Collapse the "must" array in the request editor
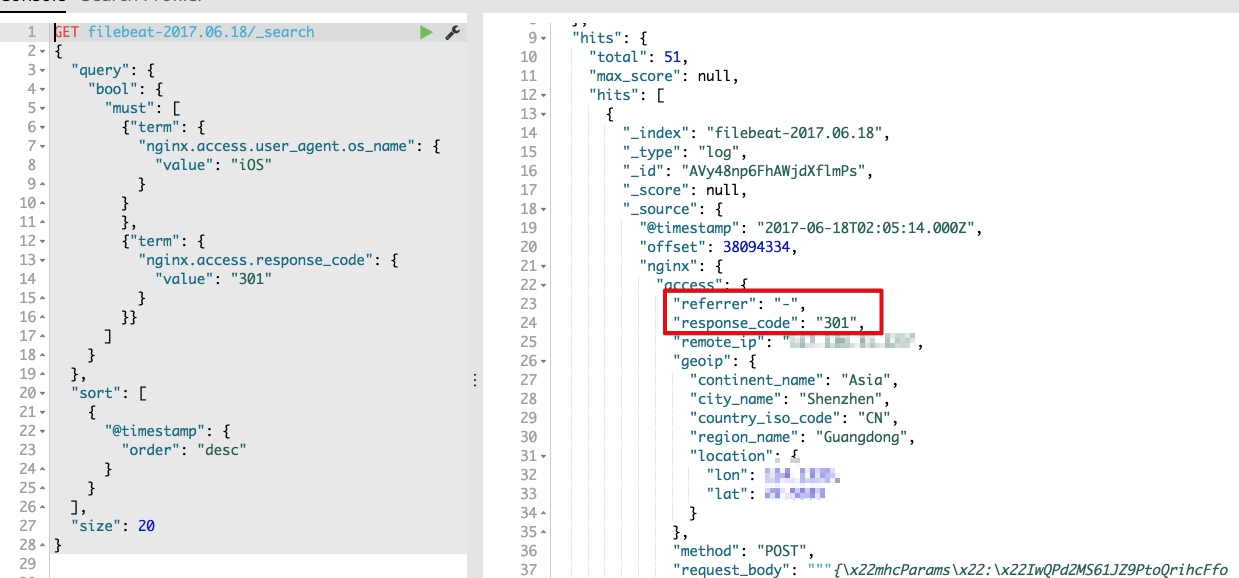The height and width of the screenshot is (578, 1239). 43,107
